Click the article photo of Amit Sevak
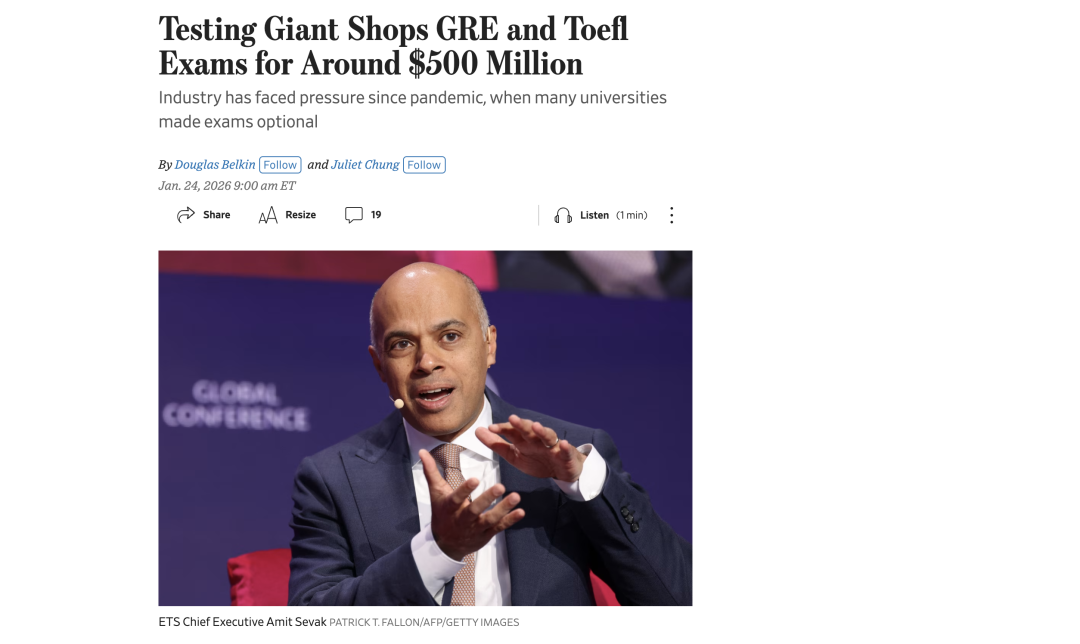 [x=425, y=428]
